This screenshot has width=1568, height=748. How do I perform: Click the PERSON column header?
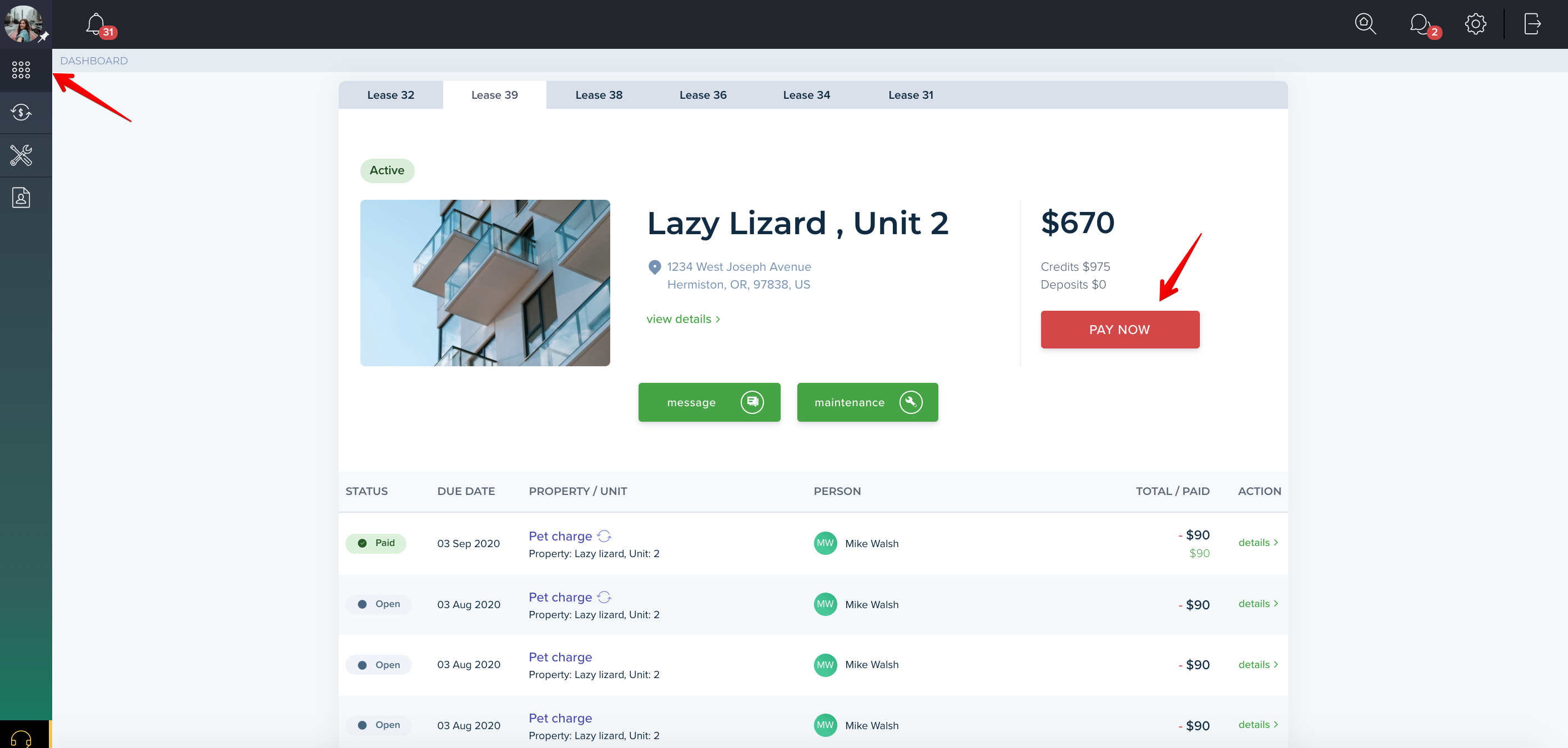pos(837,492)
